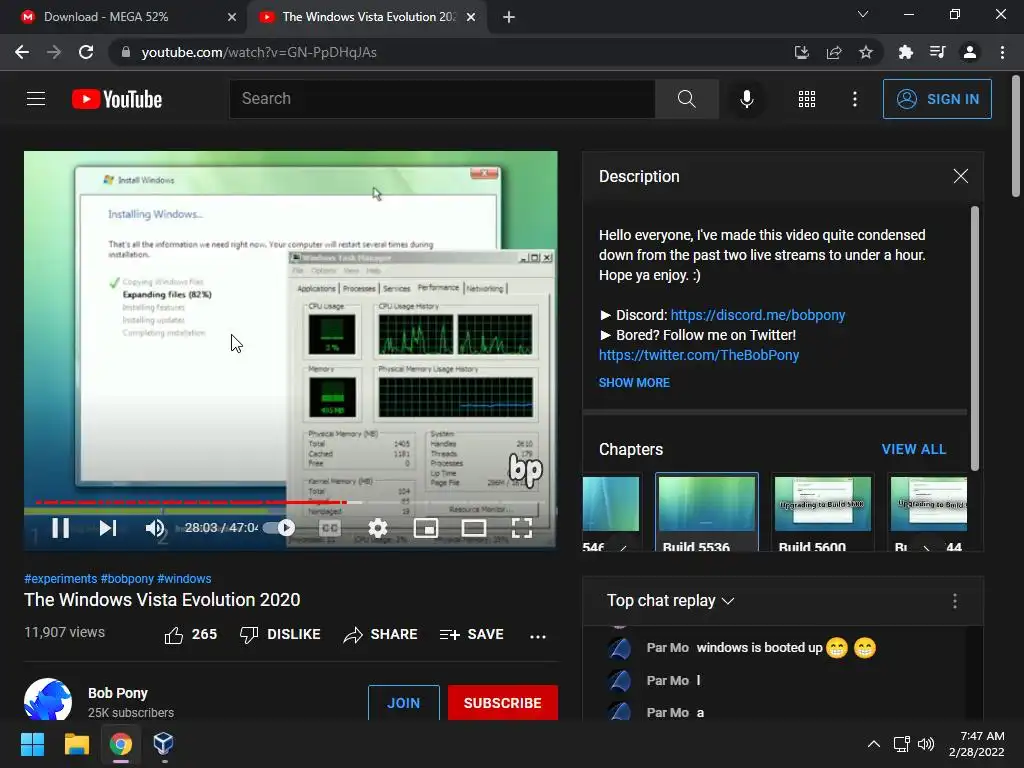
Task: Expand description with SHOW MORE
Action: pyautogui.click(x=634, y=383)
